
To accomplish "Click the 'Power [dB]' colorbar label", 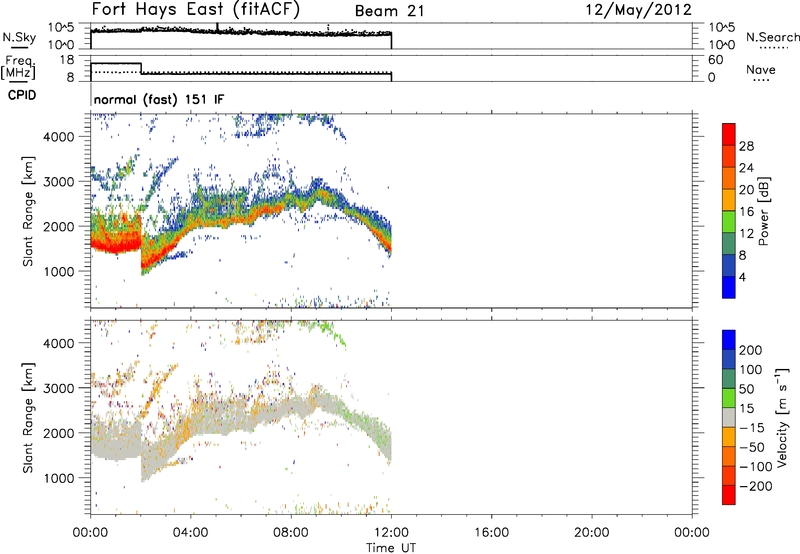I will click(764, 211).
